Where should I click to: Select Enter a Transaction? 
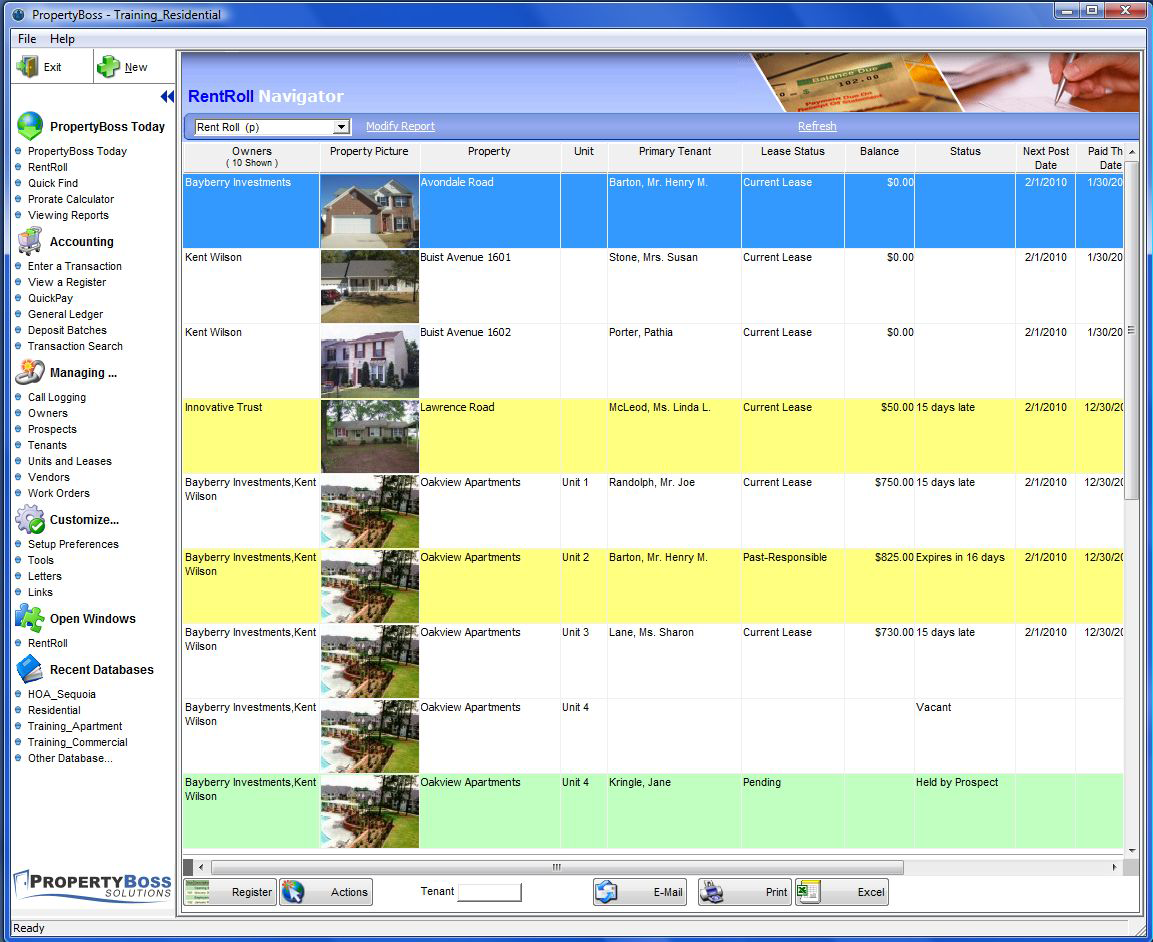pyautogui.click(x=75, y=266)
